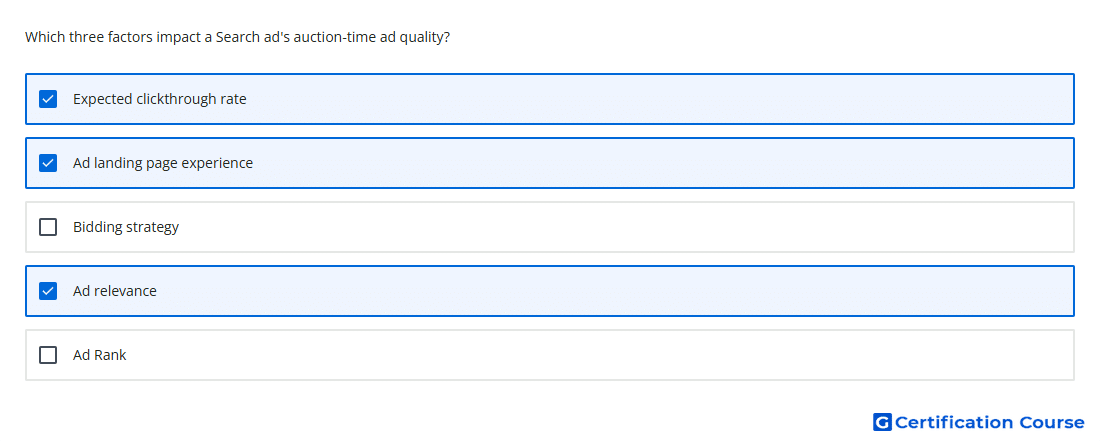Uncheck the Ad landing page experience checkbox

click(48, 163)
